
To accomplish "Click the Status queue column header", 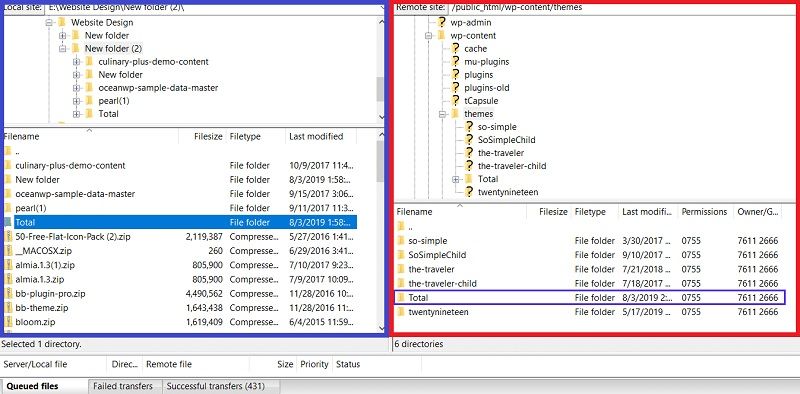I will pos(377,364).
